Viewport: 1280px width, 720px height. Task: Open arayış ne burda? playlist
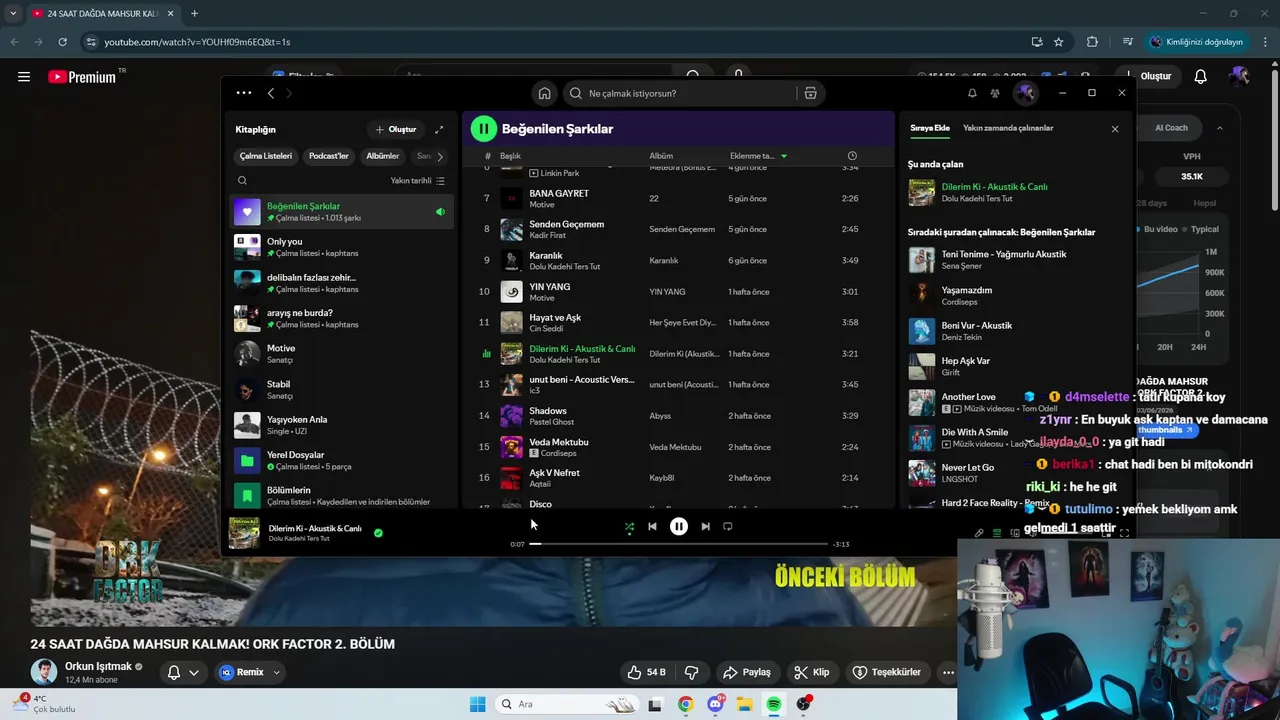click(x=341, y=318)
